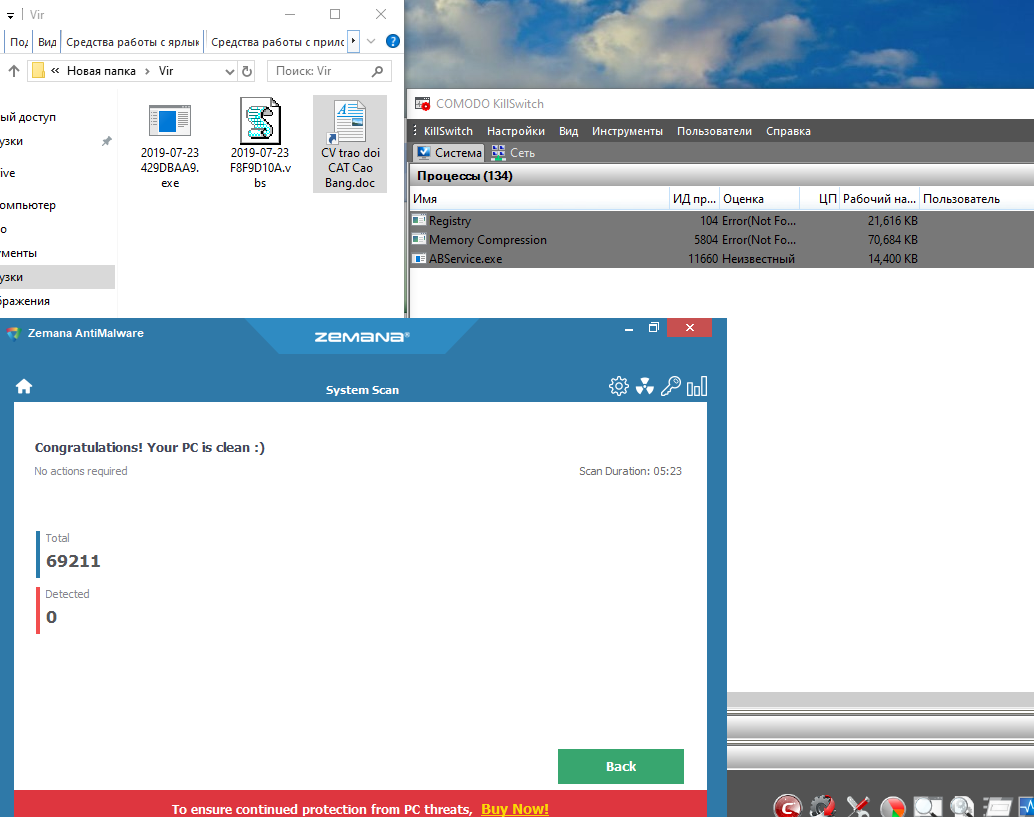Click the gear with red arrow KillSwitch icon
The height and width of the screenshot is (817, 1034).
coord(822,806)
